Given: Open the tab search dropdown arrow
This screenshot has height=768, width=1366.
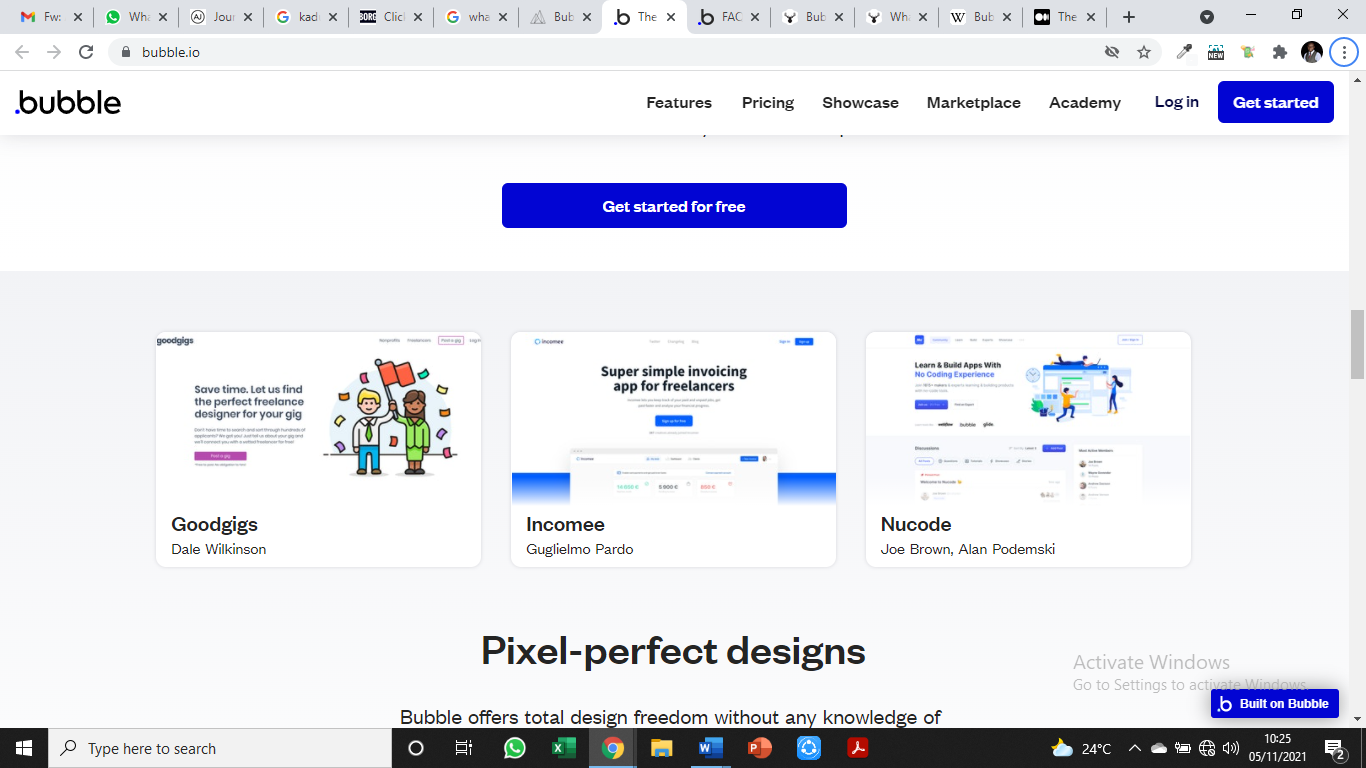Looking at the screenshot, I should pyautogui.click(x=1207, y=17).
